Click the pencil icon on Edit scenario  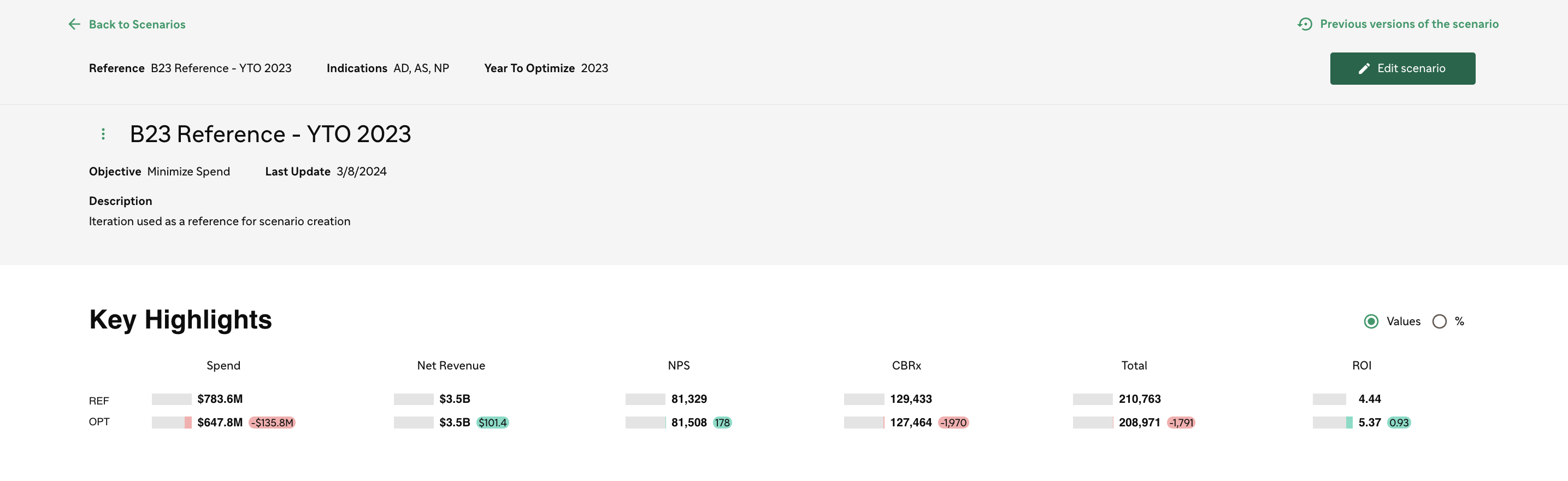pyautogui.click(x=1364, y=69)
